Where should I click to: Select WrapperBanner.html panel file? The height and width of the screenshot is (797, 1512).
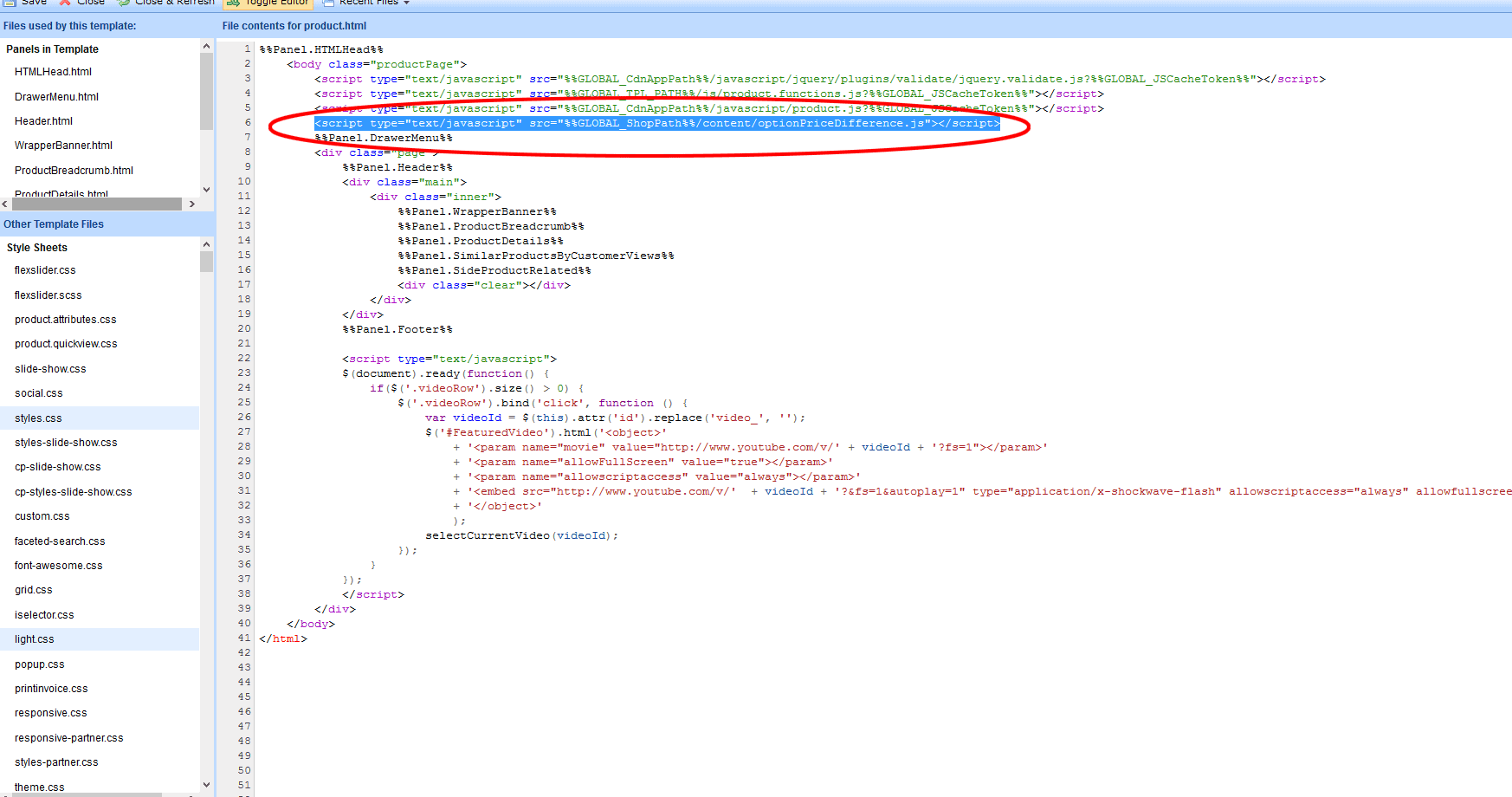click(x=63, y=146)
